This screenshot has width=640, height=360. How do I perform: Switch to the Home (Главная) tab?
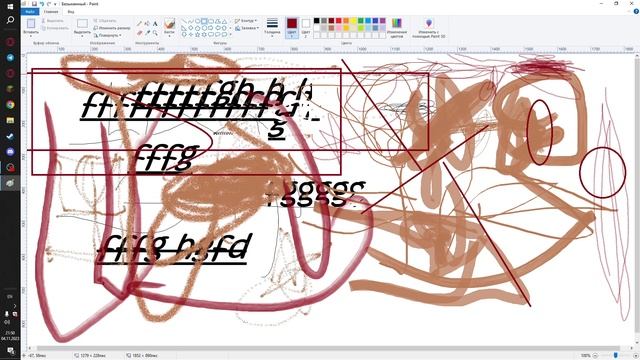coord(51,12)
